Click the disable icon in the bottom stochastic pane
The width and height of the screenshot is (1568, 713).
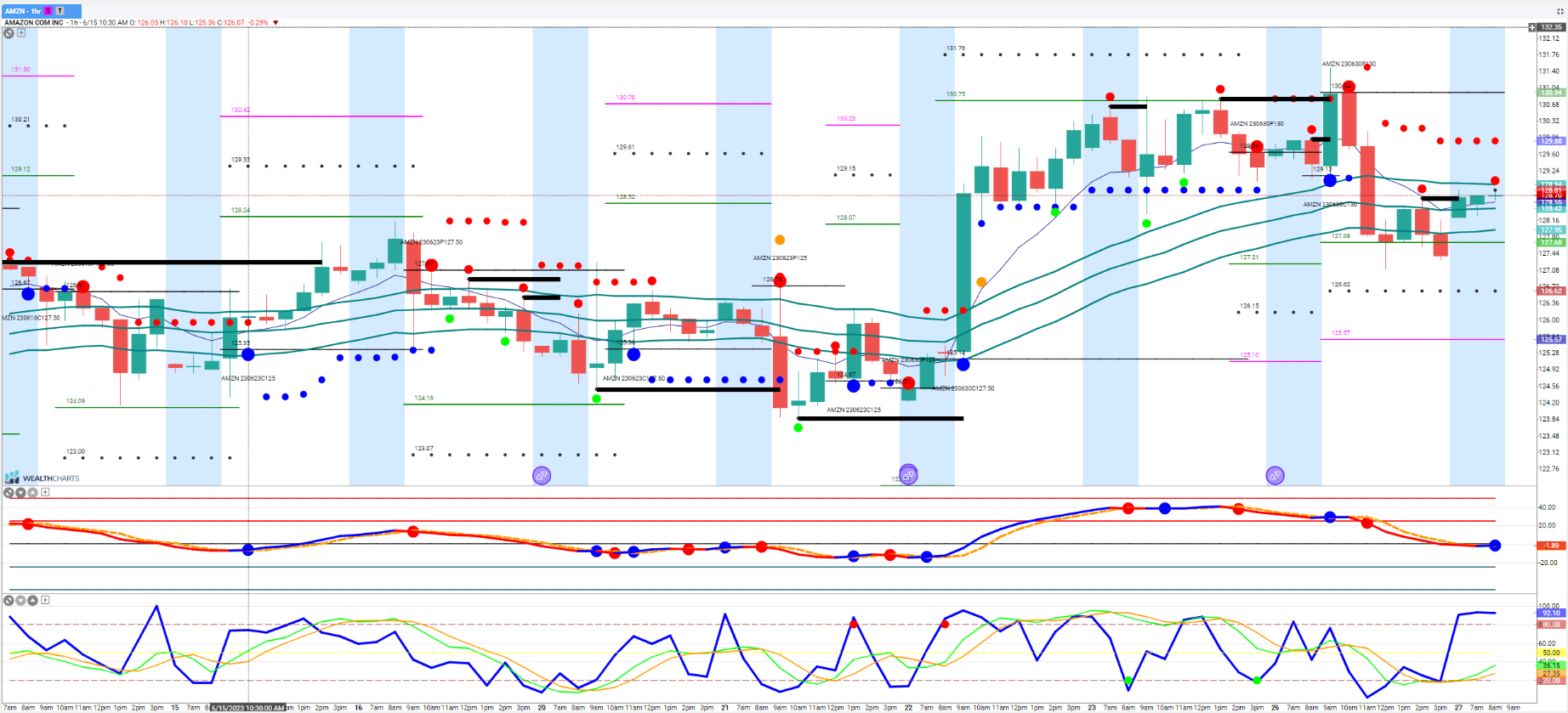[x=9, y=601]
